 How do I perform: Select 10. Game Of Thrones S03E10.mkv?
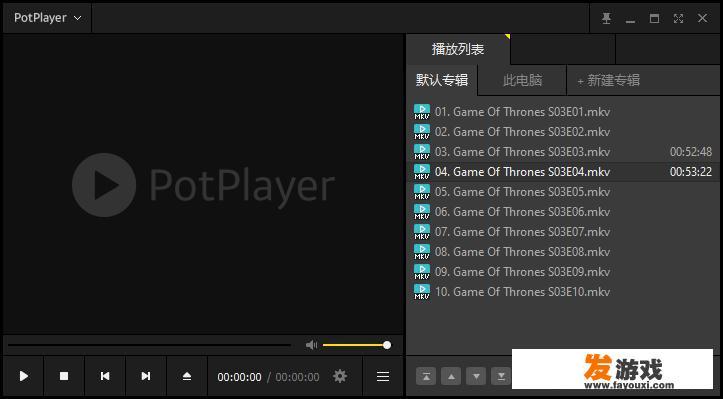pyautogui.click(x=563, y=292)
